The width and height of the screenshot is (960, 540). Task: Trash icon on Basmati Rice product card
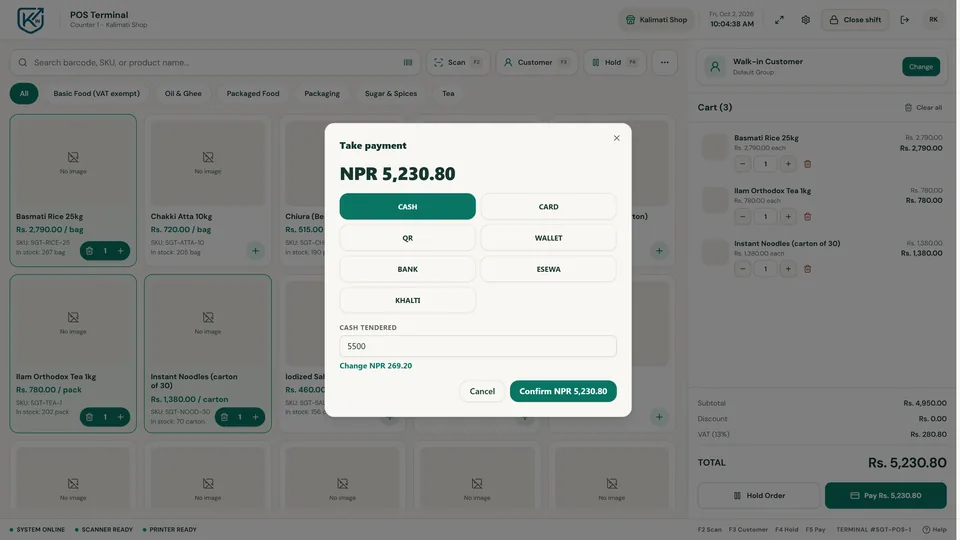pyautogui.click(x=89, y=250)
